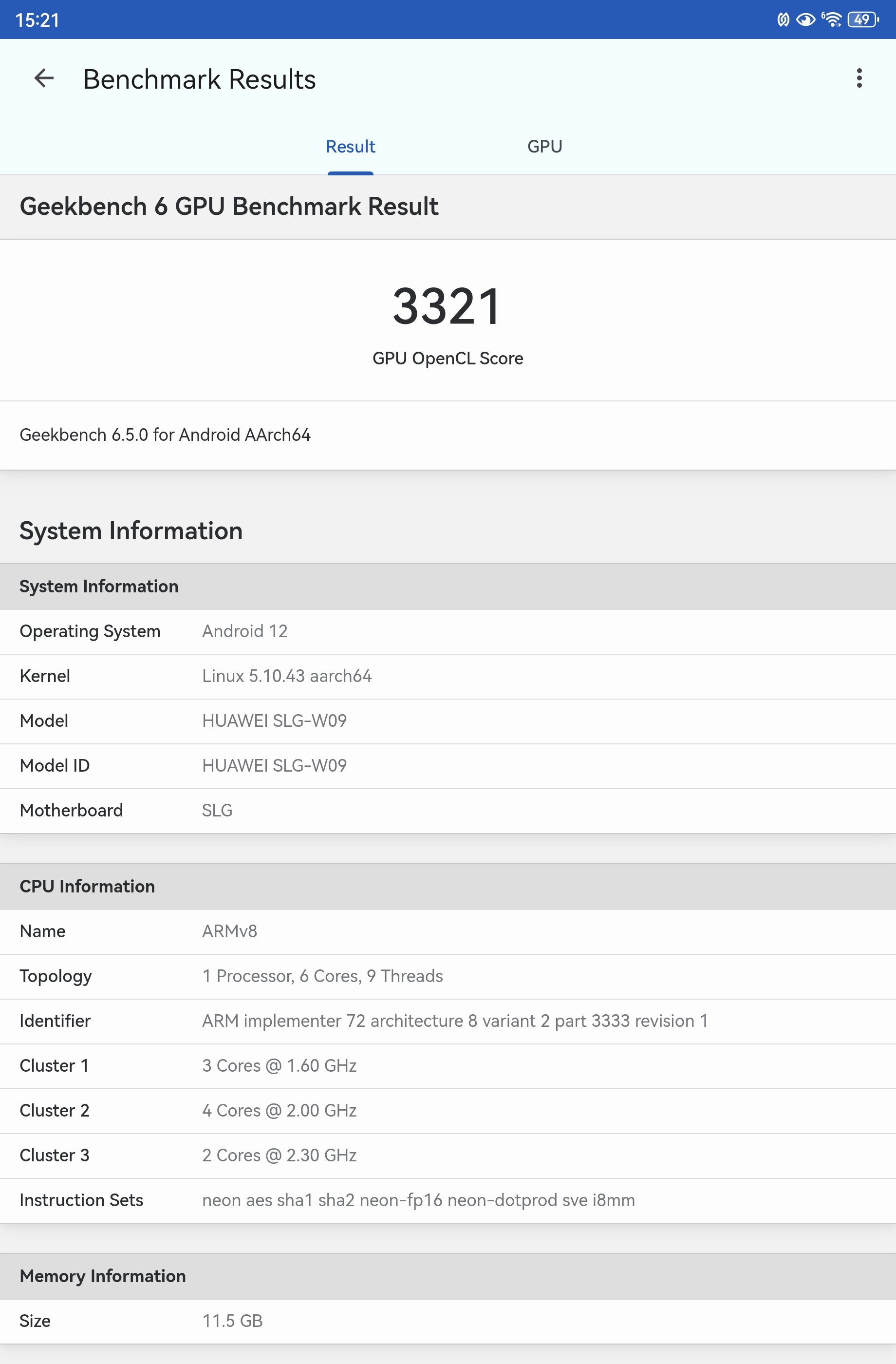
Task: Tap the 15:21 clock in status bar
Action: tap(37, 20)
